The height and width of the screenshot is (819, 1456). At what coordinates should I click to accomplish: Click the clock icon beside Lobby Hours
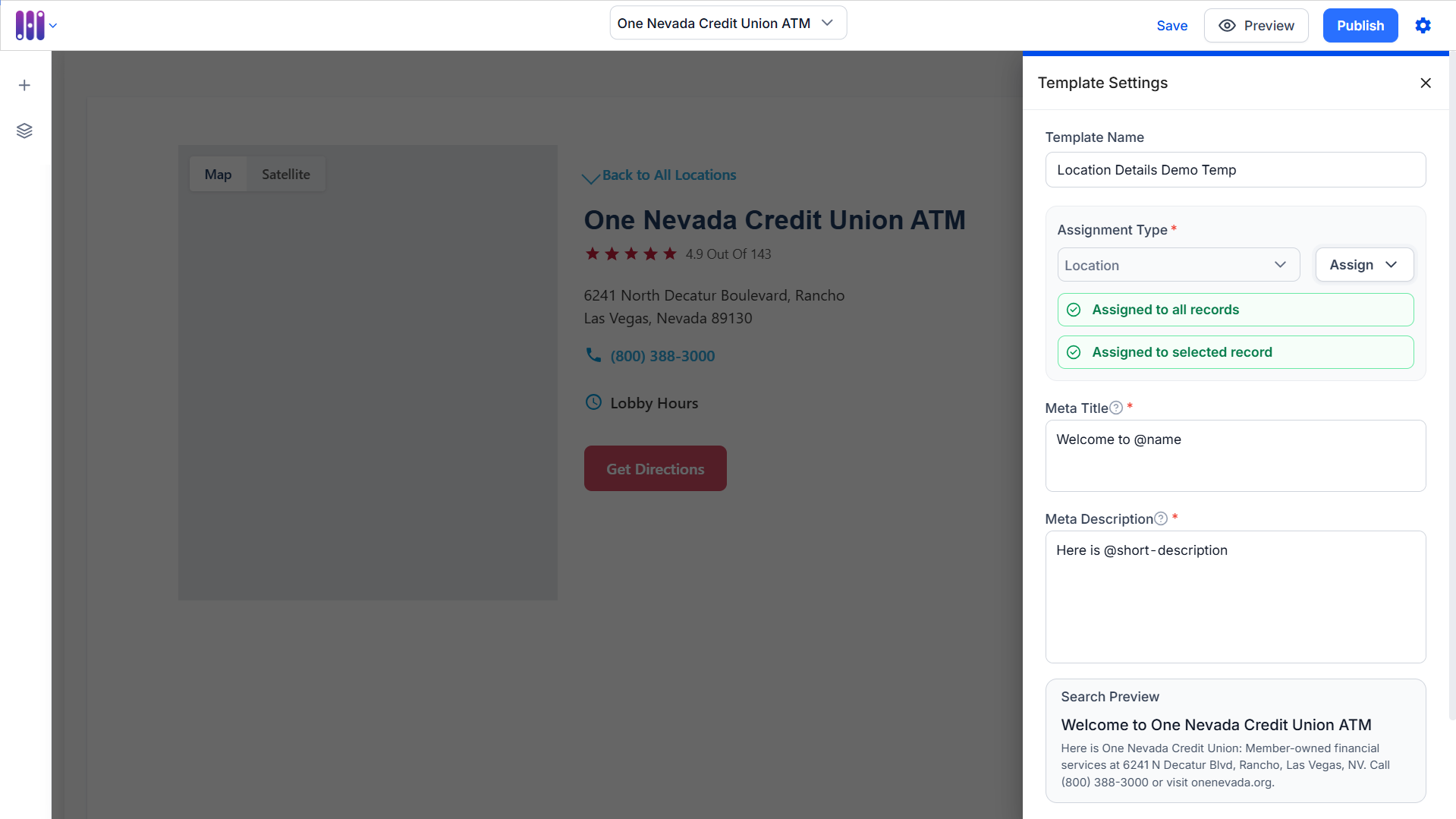[x=593, y=402]
